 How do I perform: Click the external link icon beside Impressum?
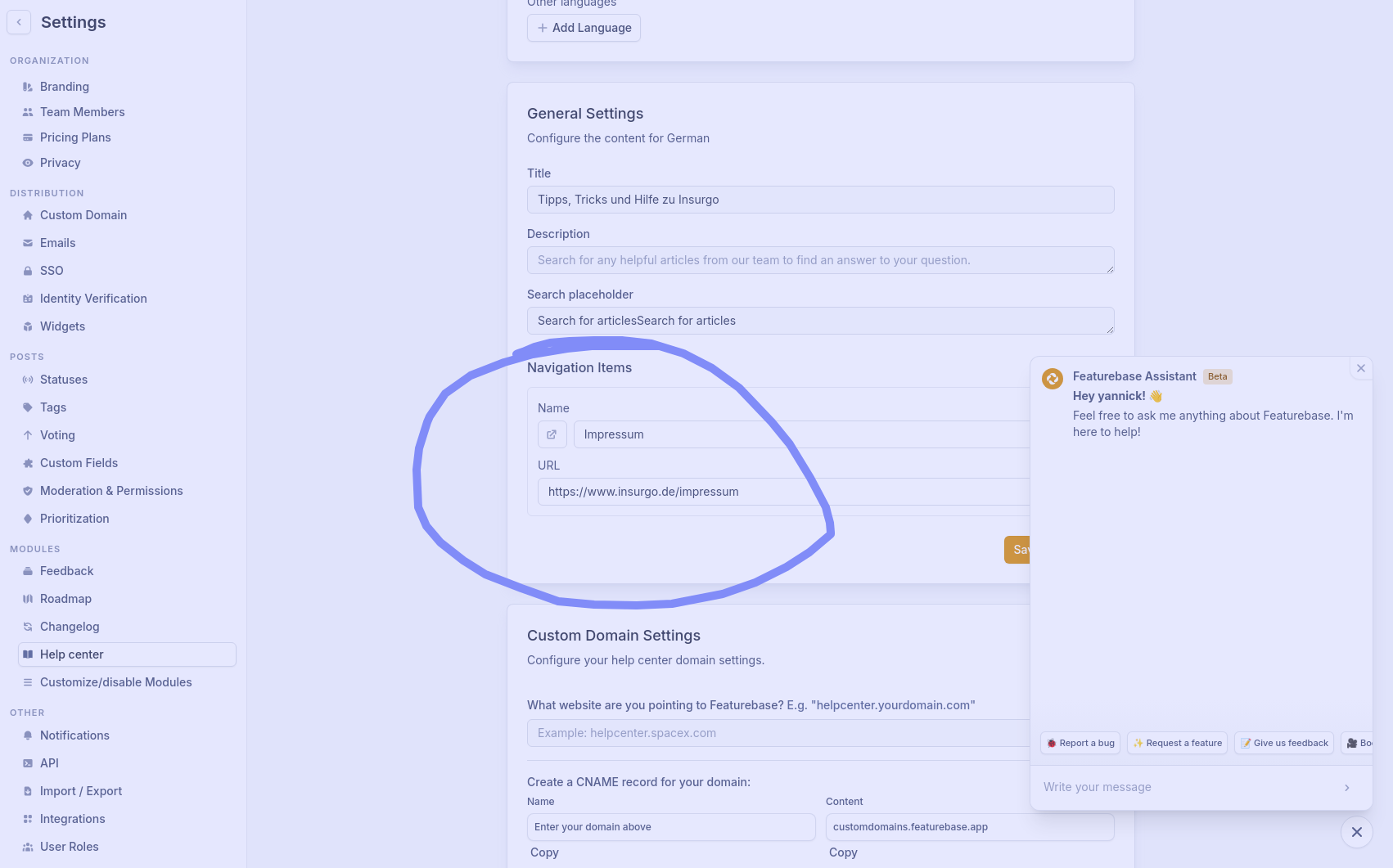point(552,434)
